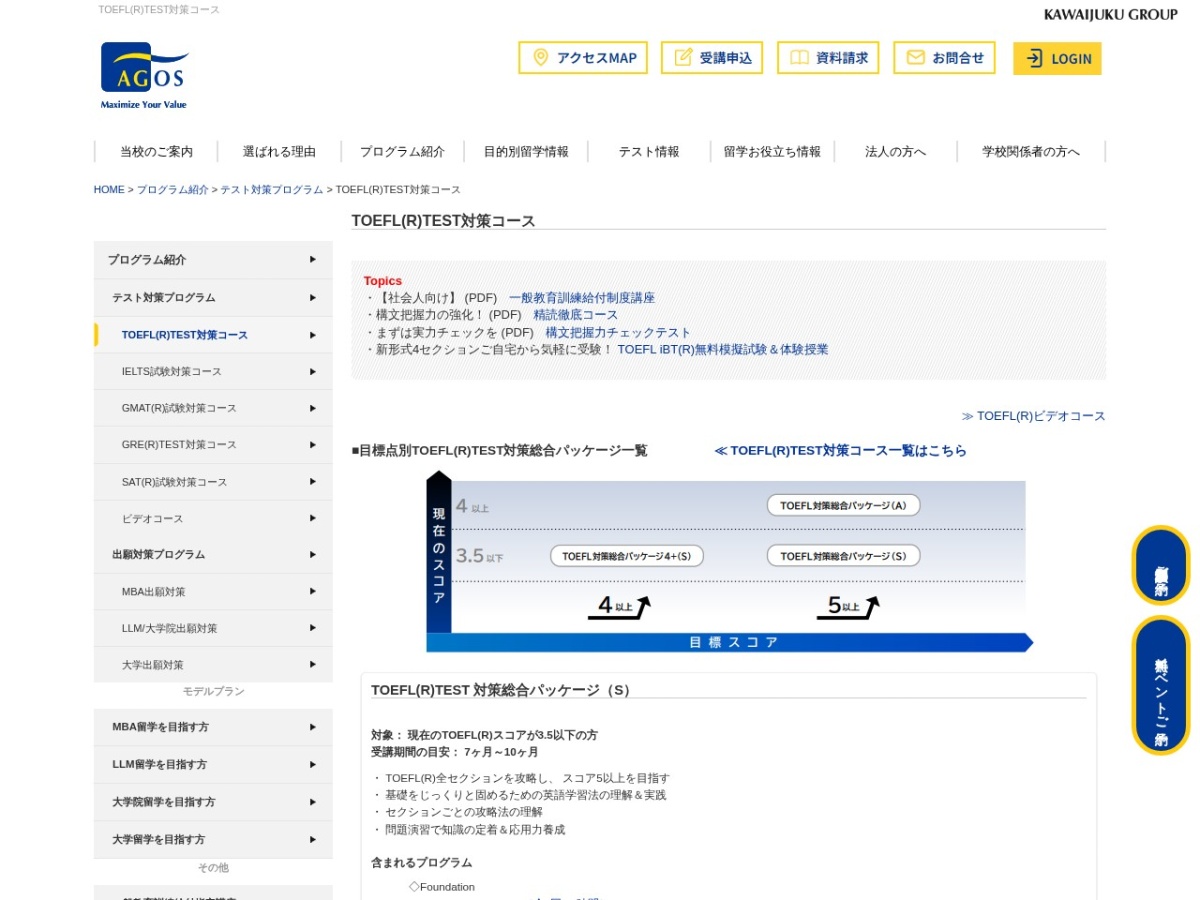
Task: Click the 5以上 target score arrow graphic
Action: [x=848, y=607]
